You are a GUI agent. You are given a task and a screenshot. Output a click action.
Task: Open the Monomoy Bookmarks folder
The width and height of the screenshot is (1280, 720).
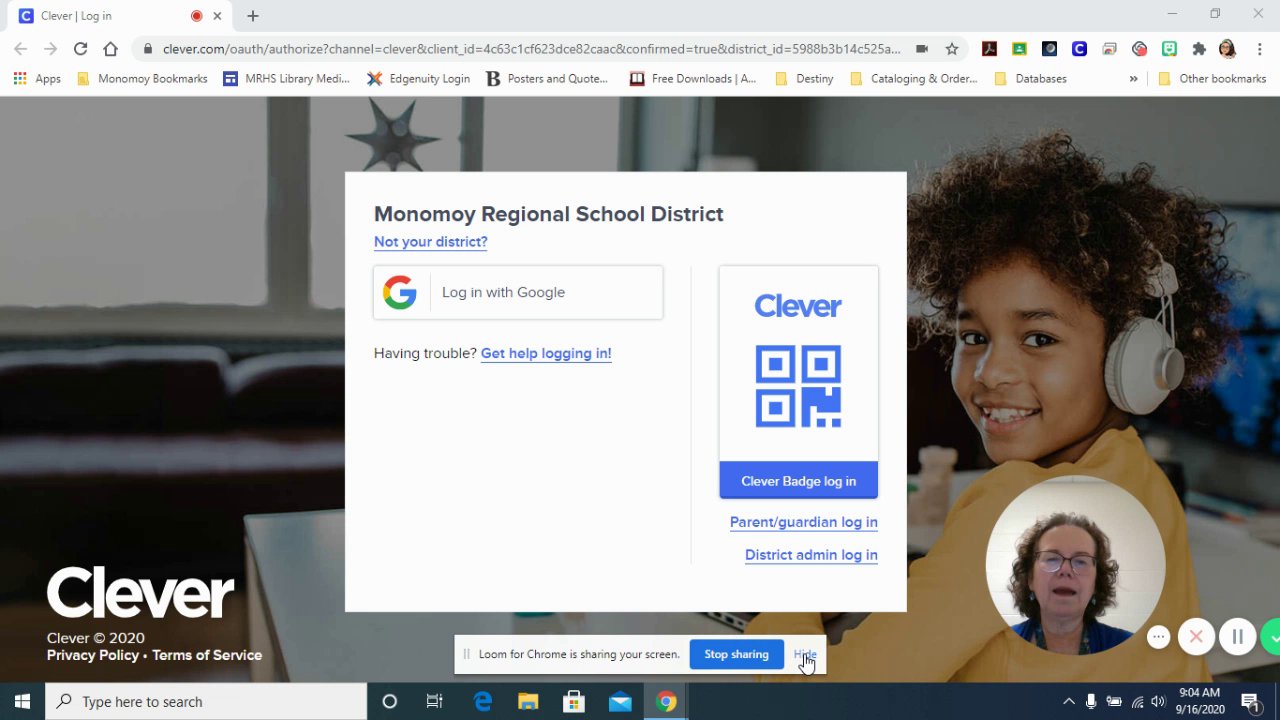[x=142, y=78]
